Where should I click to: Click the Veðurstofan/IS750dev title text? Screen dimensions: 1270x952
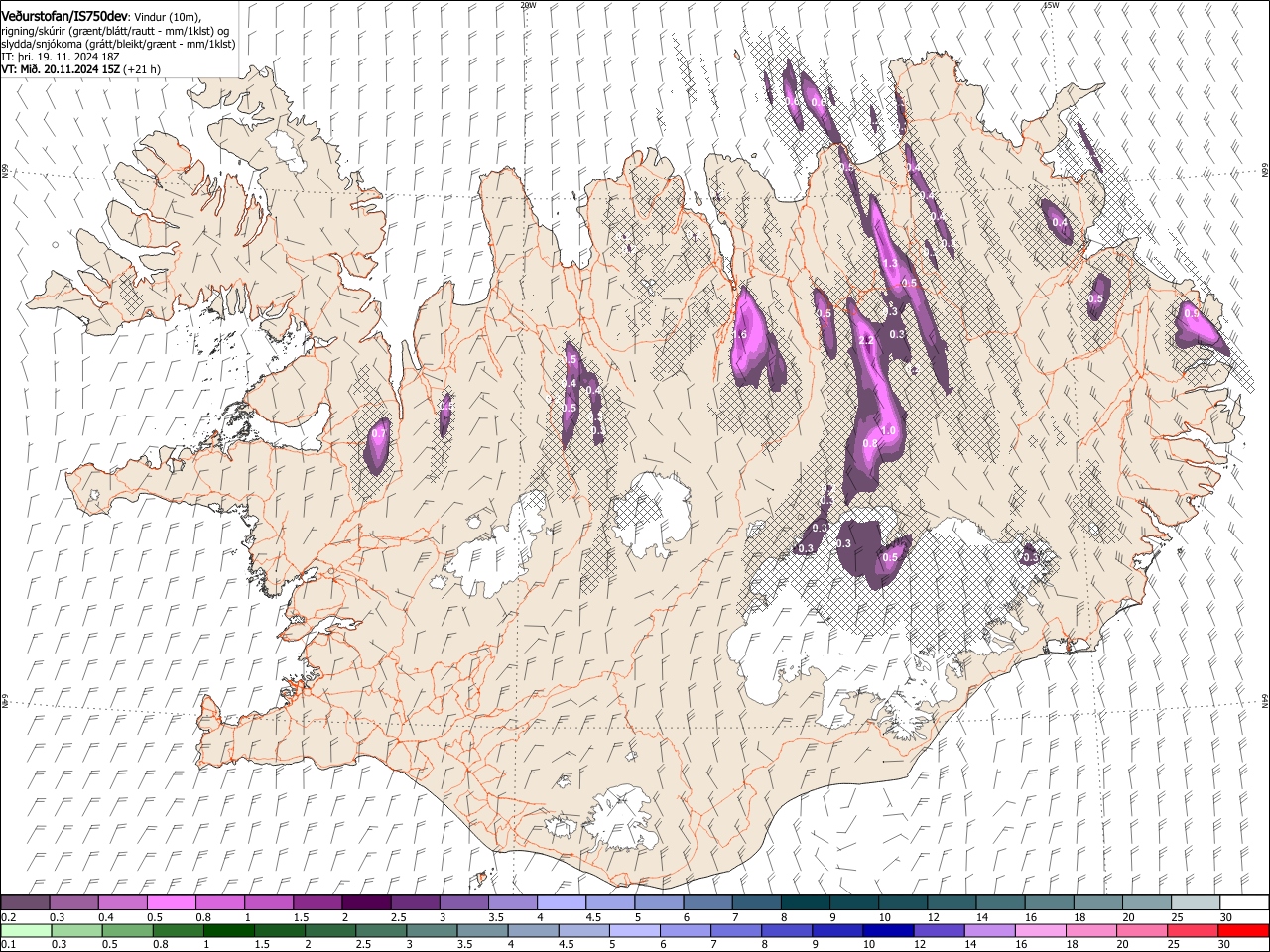pos(64,16)
